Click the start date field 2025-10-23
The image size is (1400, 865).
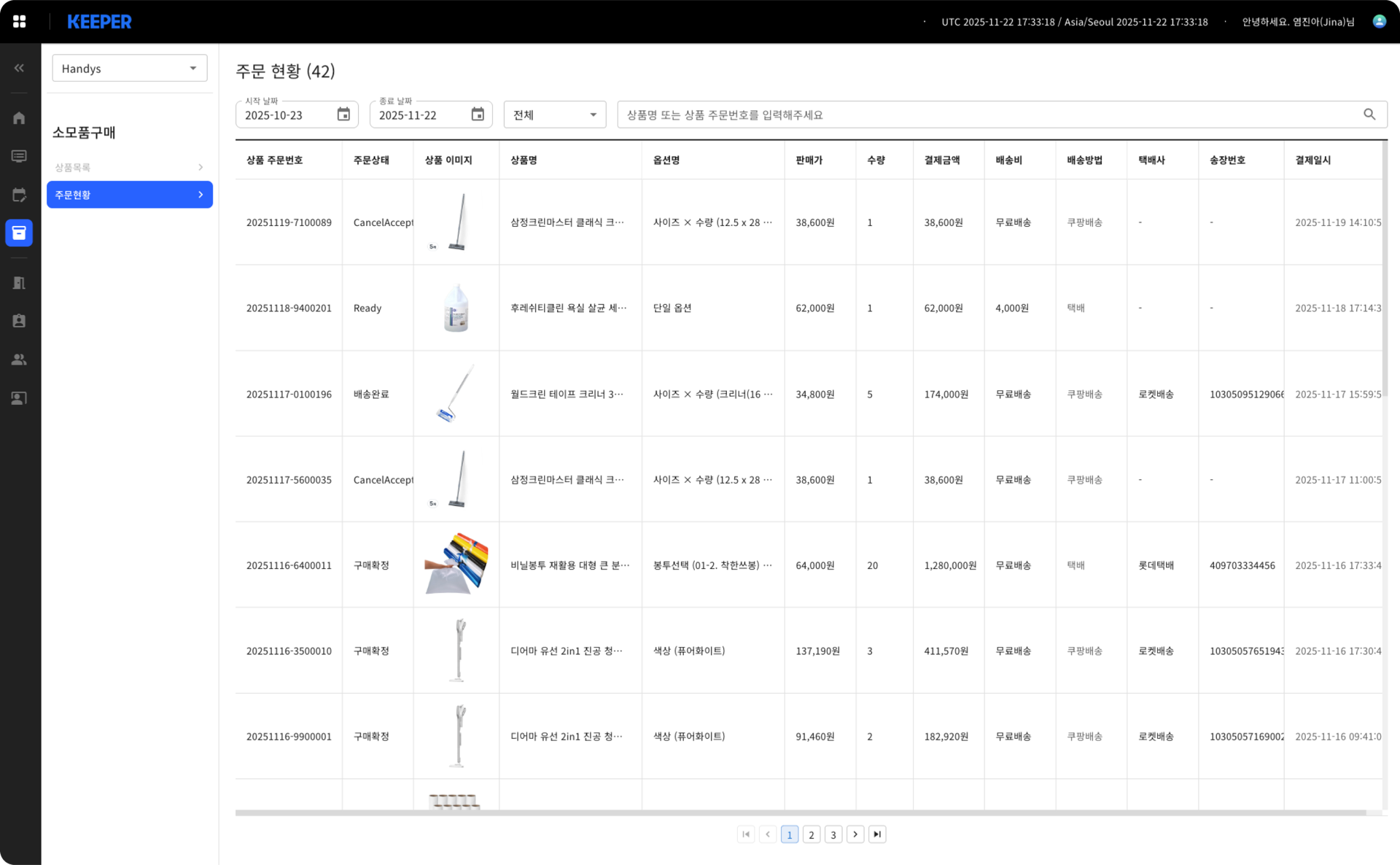click(x=297, y=115)
